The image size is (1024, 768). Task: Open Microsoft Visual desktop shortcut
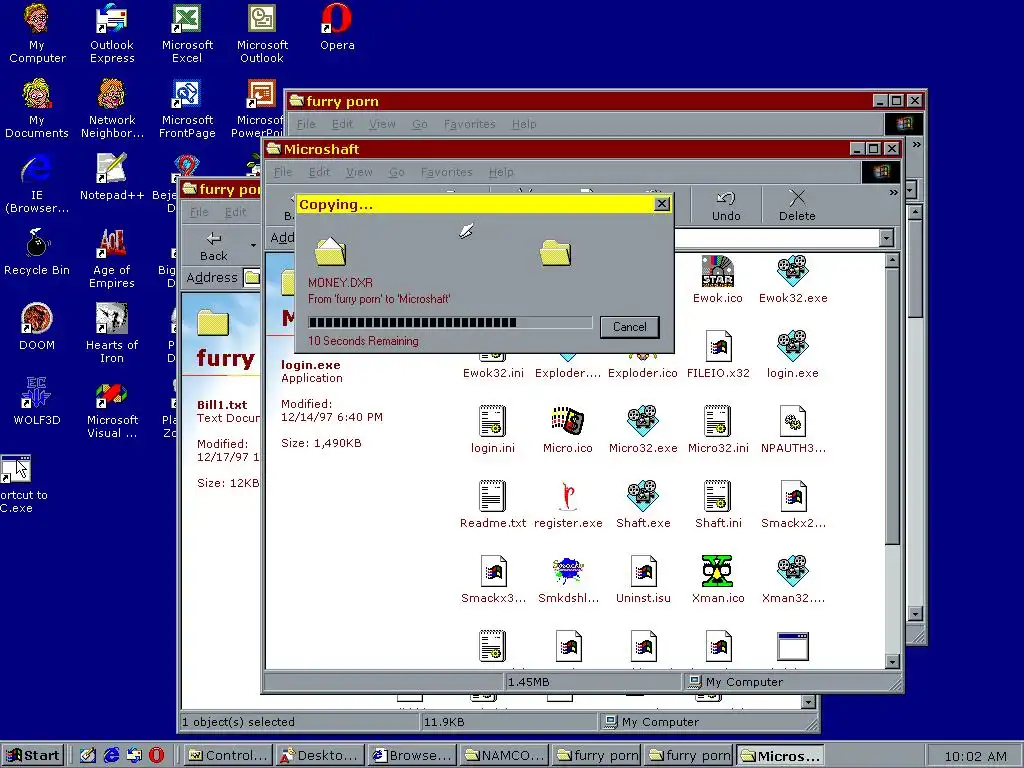pos(112,408)
